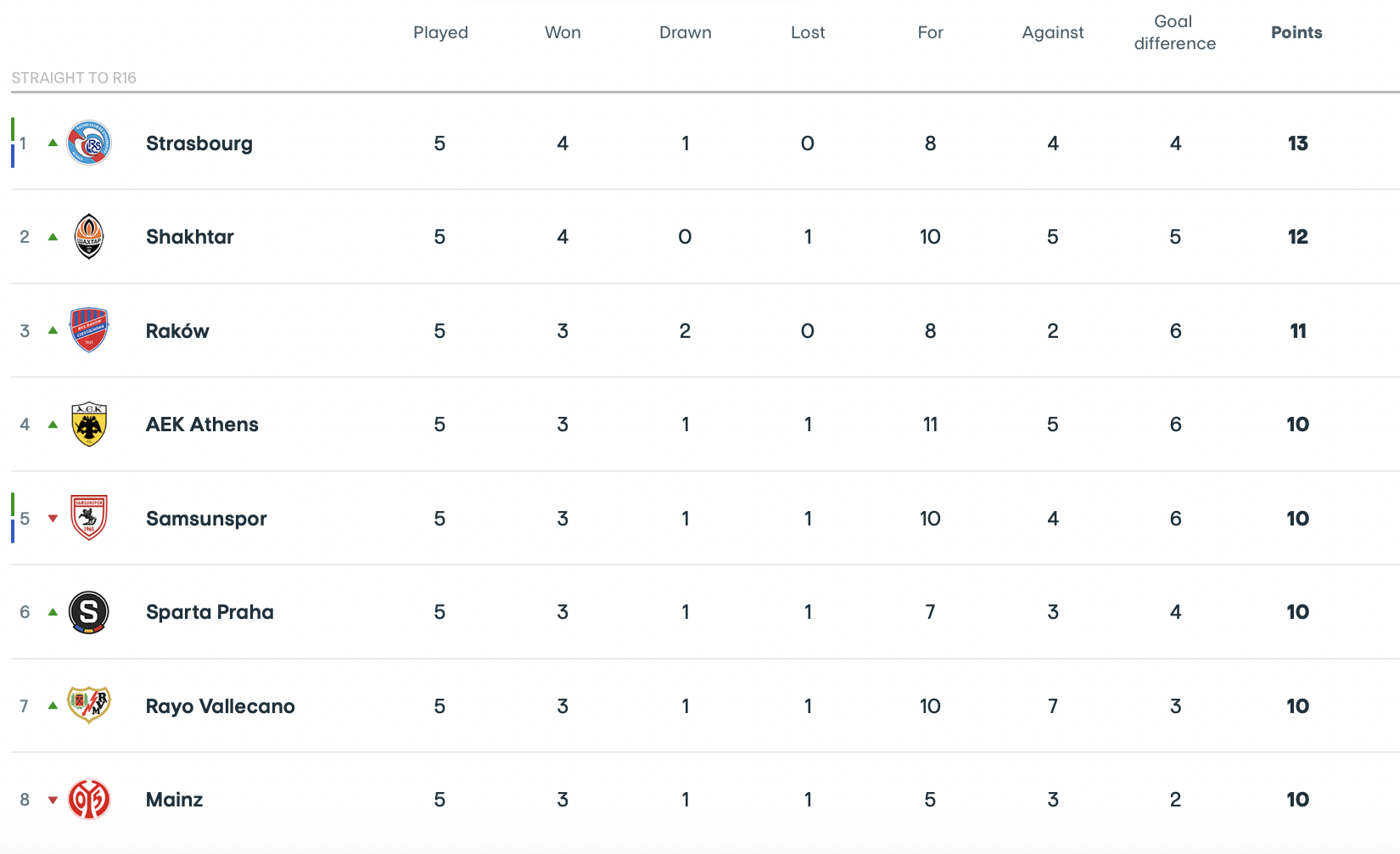Click the AEK Athens crest
Image resolution: width=1400 pixels, height=854 pixels.
(x=89, y=424)
